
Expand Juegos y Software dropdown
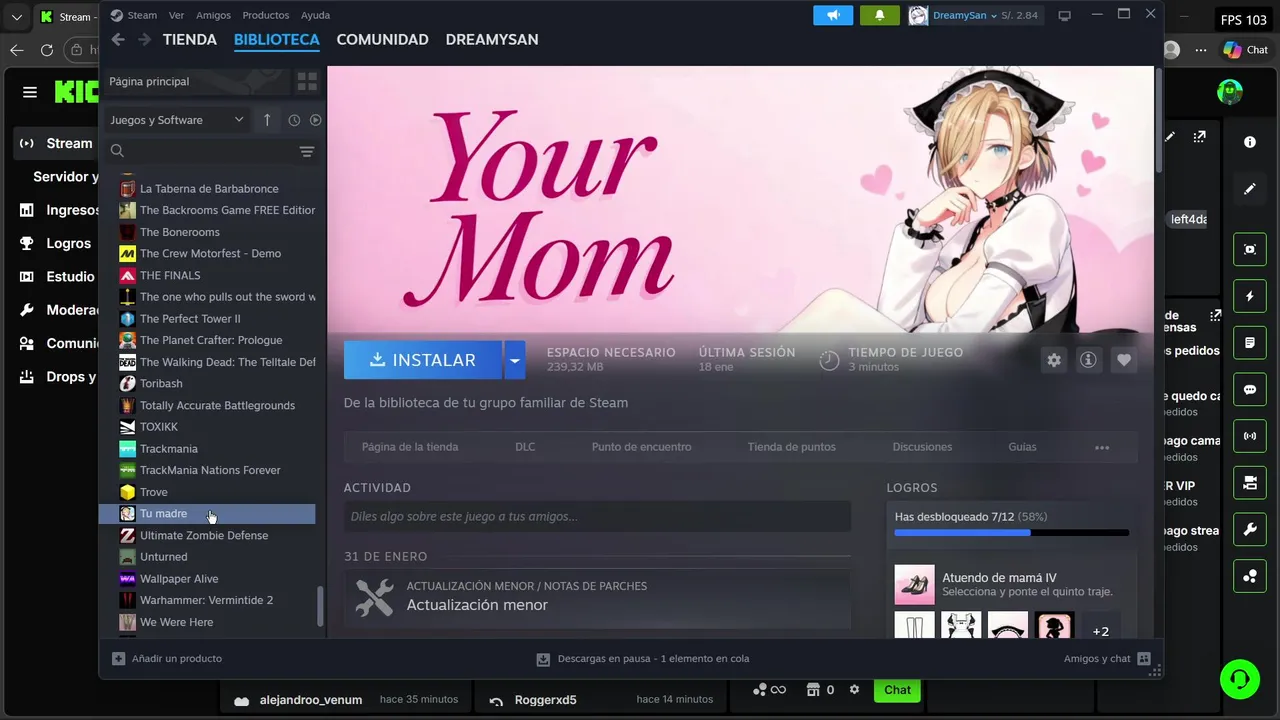pyautogui.click(x=176, y=120)
